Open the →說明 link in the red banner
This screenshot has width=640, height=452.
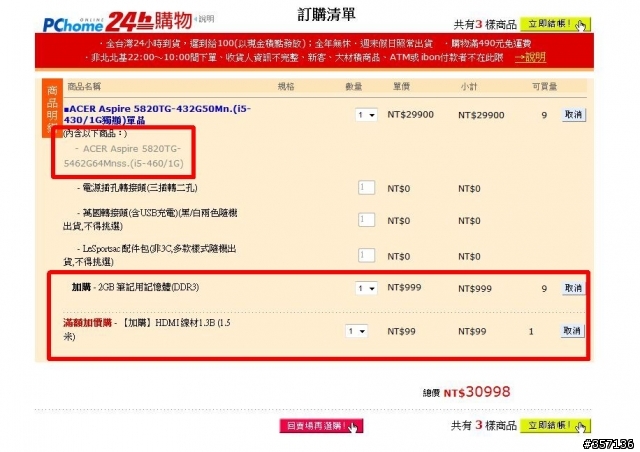(x=530, y=57)
